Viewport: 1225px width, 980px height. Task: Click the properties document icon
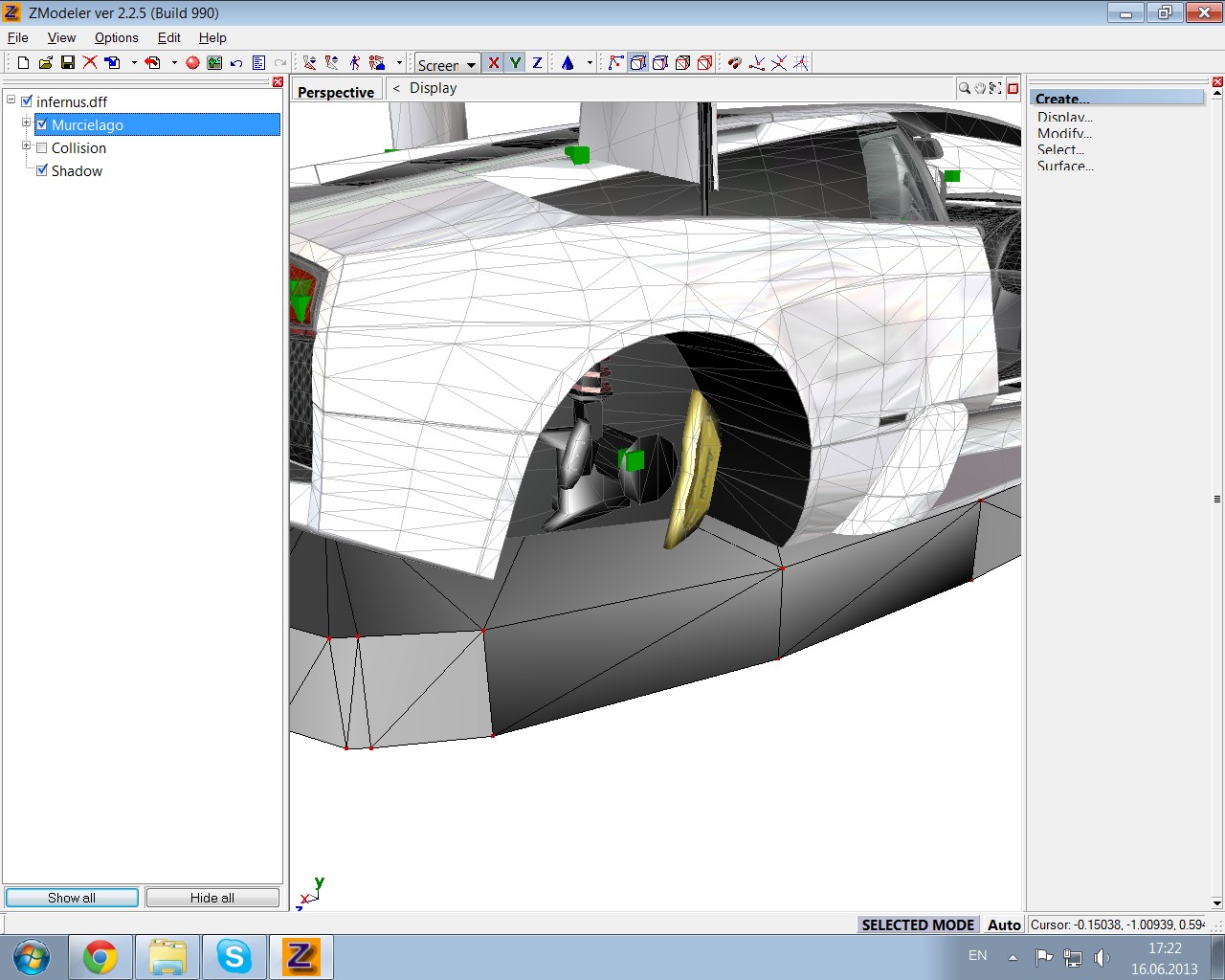coord(258,63)
